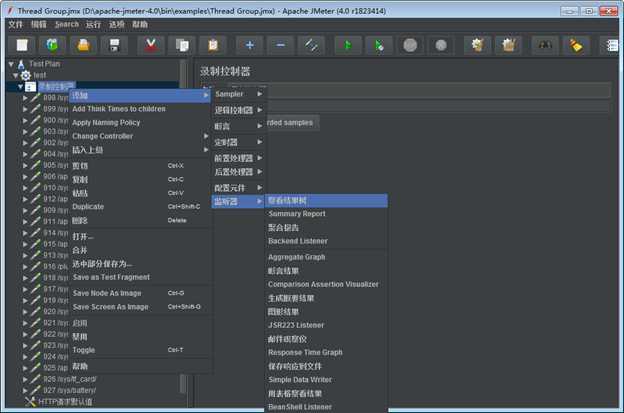
Task: Select the HTTP请求默认值 tree item
Action: click(x=65, y=402)
